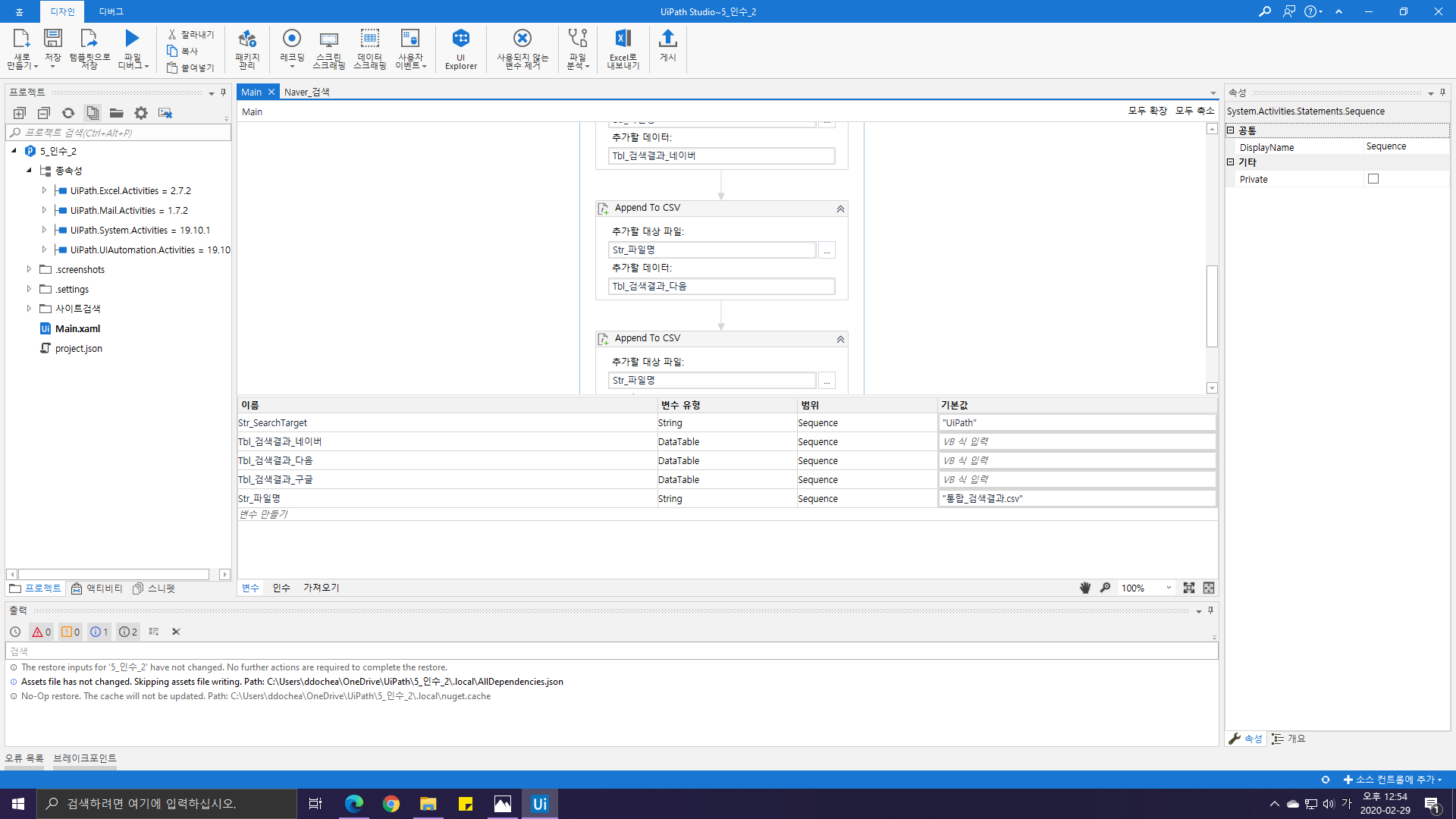The height and width of the screenshot is (819, 1456).
Task: Toggle the warning filter in Output panel
Action: pyautogui.click(x=71, y=632)
